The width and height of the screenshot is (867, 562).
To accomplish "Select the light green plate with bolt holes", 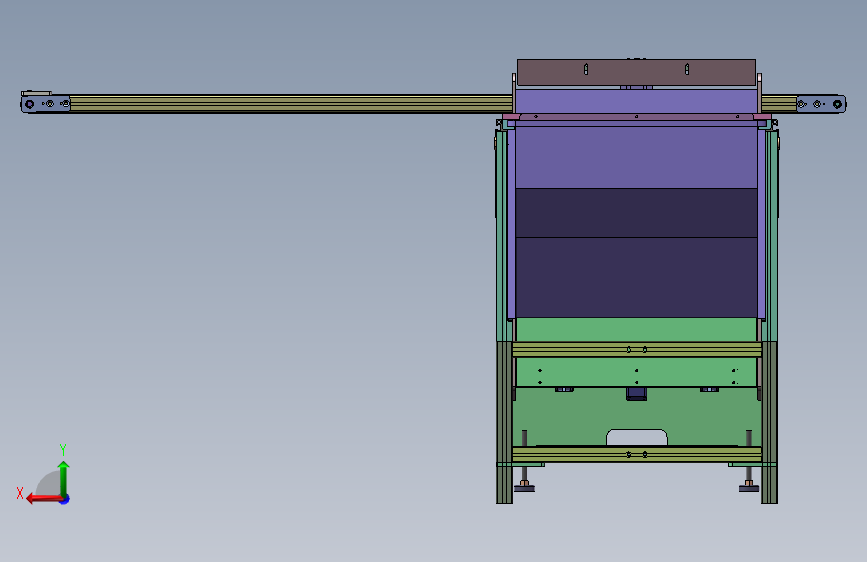I will (636, 372).
